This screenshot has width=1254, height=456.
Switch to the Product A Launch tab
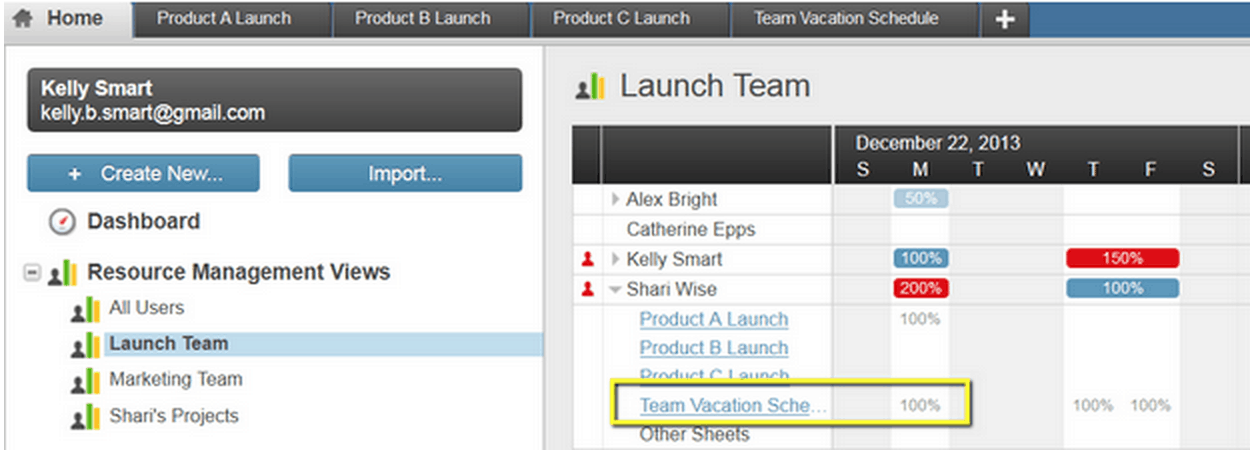point(224,18)
